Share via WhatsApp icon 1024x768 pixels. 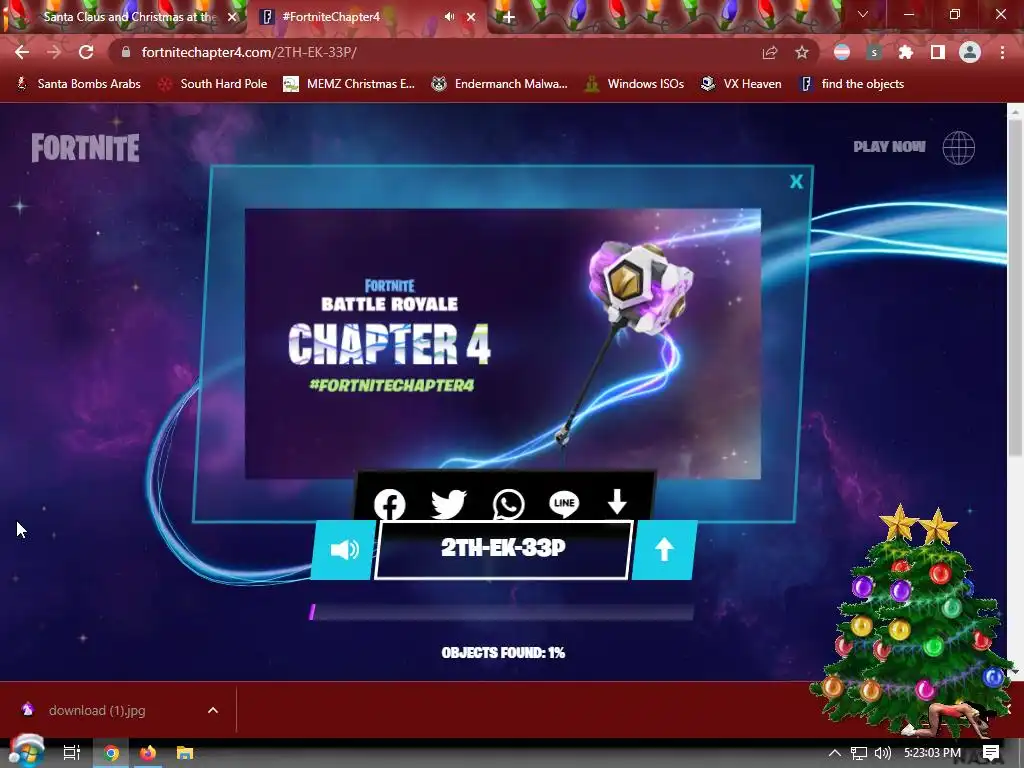(x=508, y=504)
